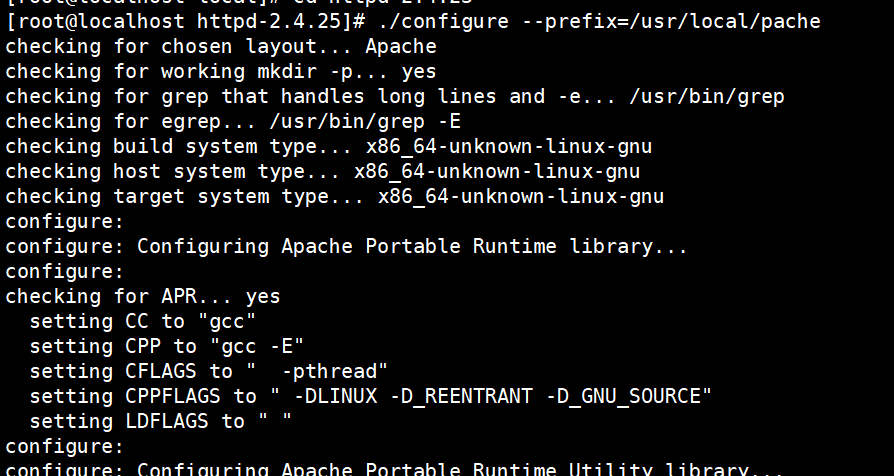Click the ./configure --prefix=/usr/local/pache command
Image resolution: width=894 pixels, height=476 pixels.
(x=598, y=22)
